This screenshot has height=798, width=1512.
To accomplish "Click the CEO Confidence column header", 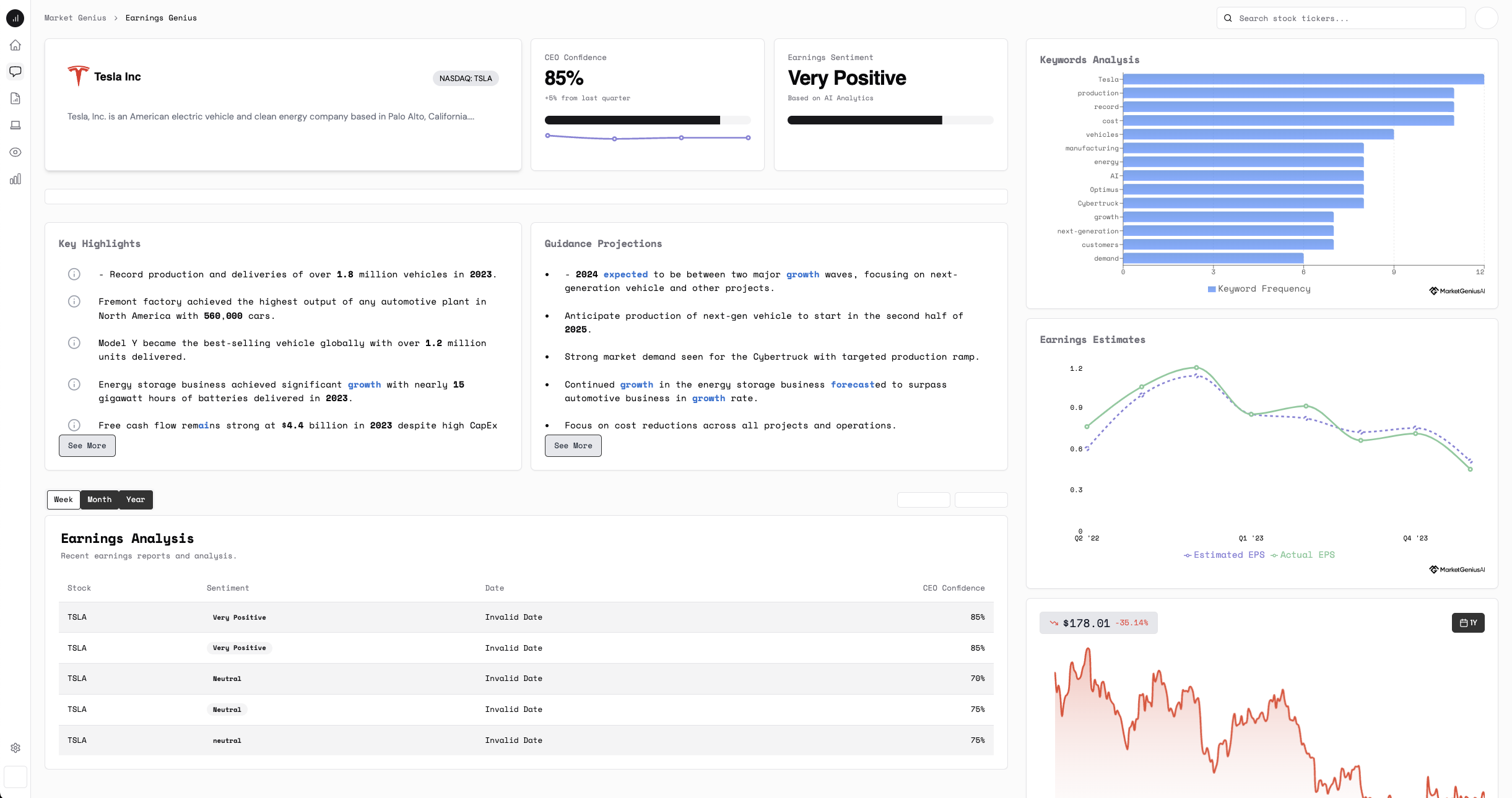I will pyautogui.click(x=954, y=588).
